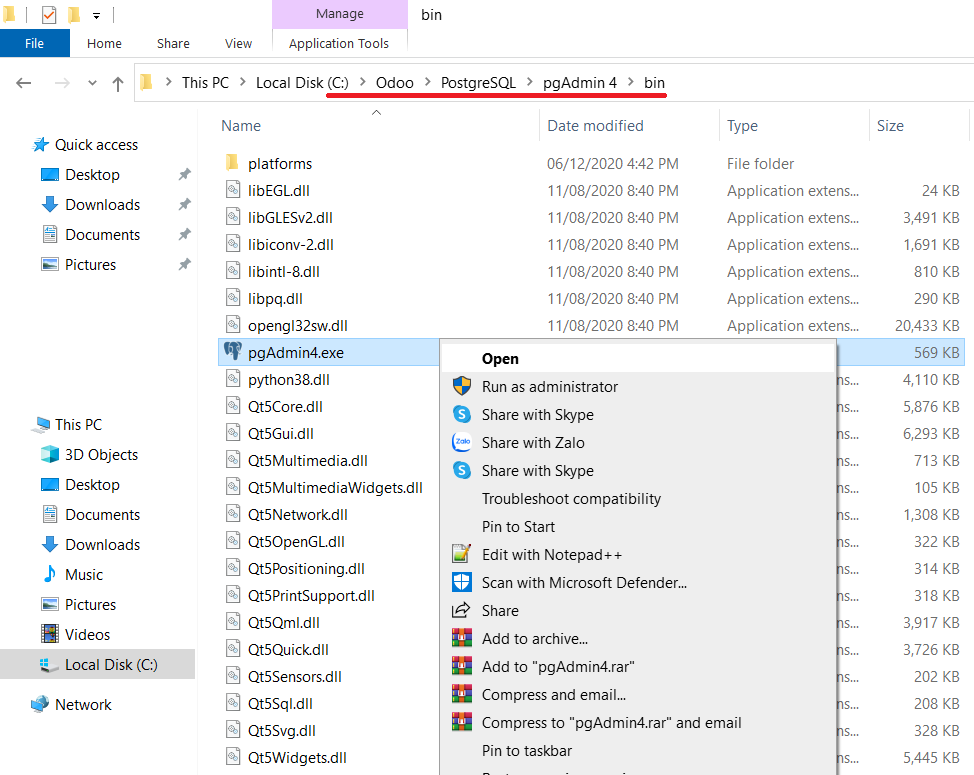Click the Notepad++ icon in context menu

(x=462, y=554)
